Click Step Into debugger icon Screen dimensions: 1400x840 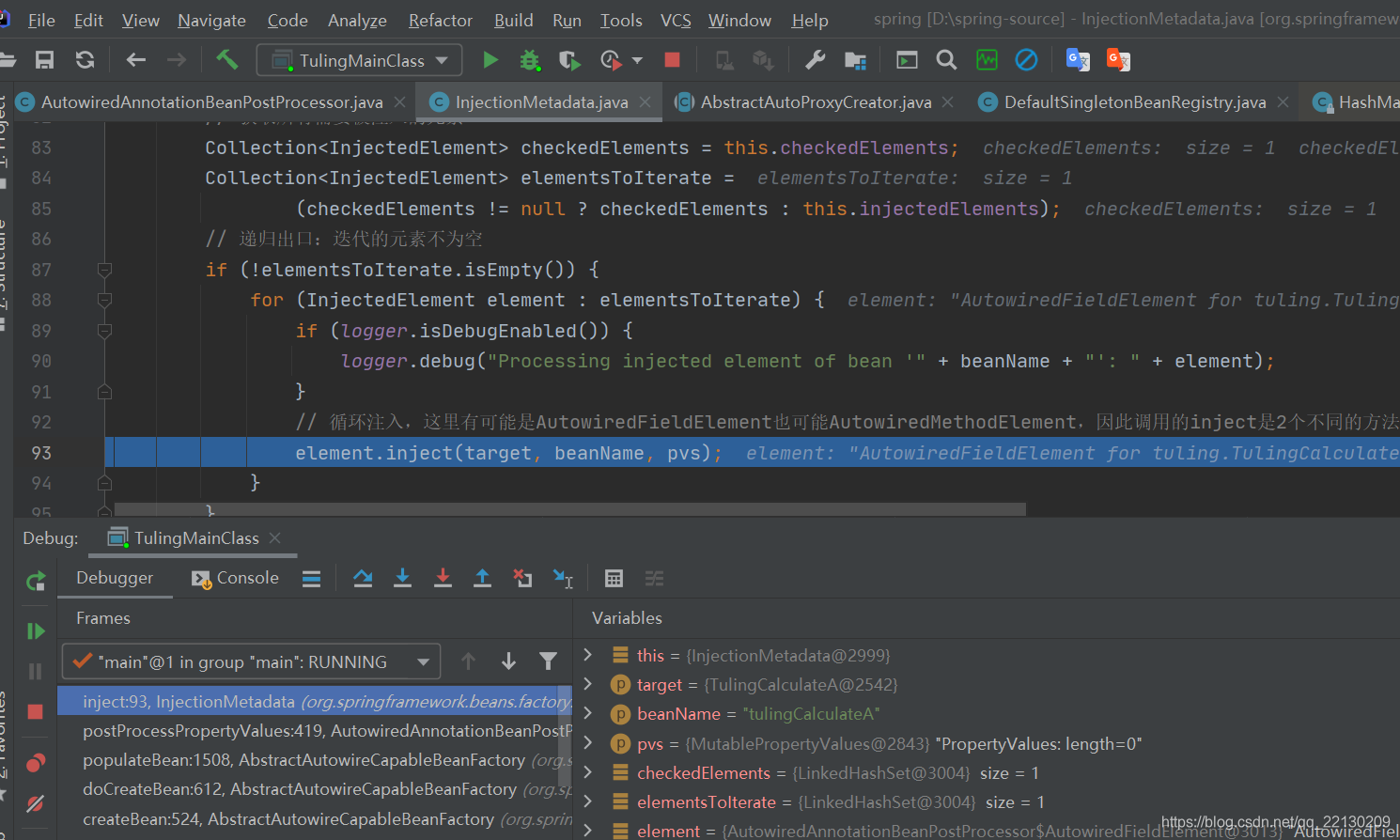tap(402, 579)
